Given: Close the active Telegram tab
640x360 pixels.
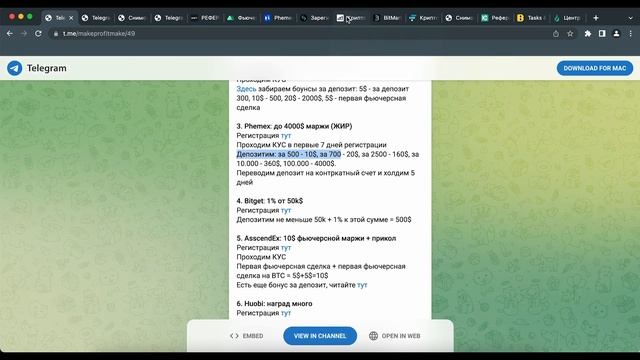Looking at the screenshot, I should click(71, 18).
